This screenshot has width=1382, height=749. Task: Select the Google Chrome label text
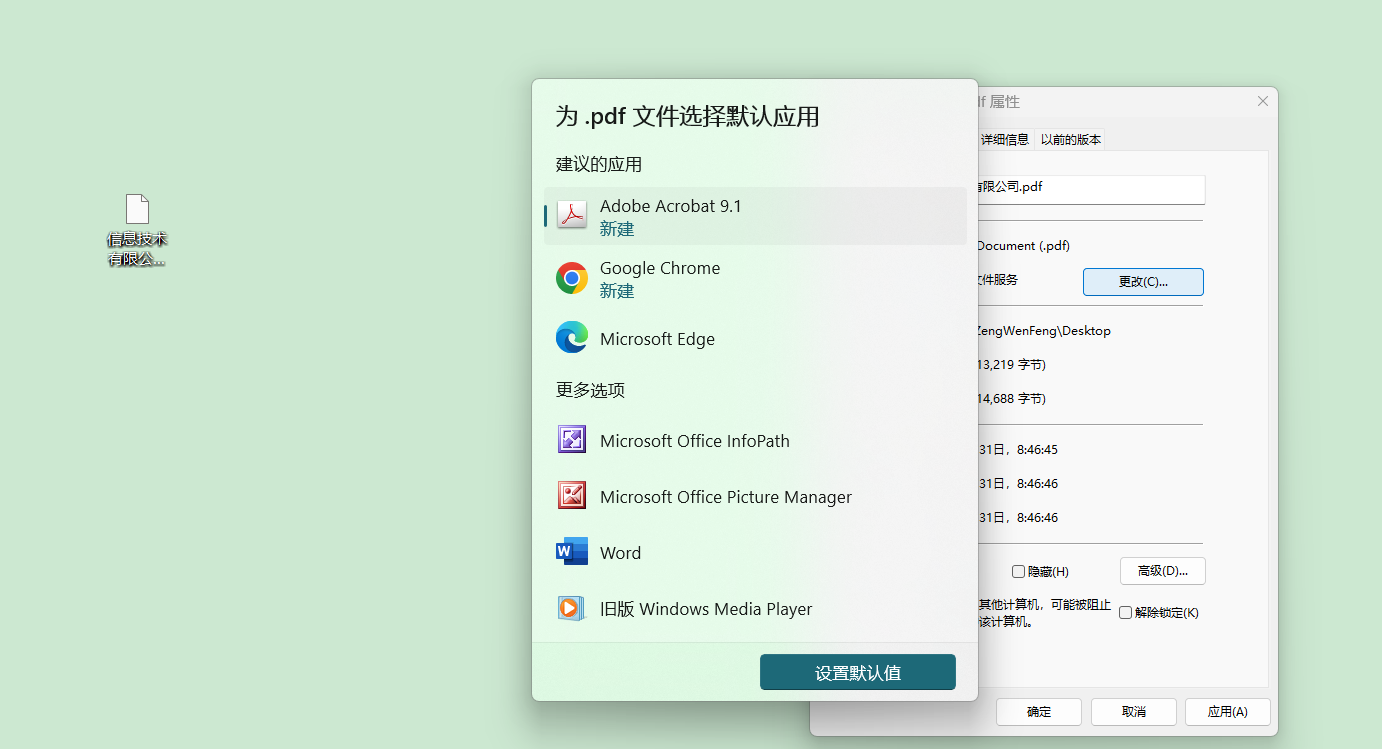coord(660,268)
